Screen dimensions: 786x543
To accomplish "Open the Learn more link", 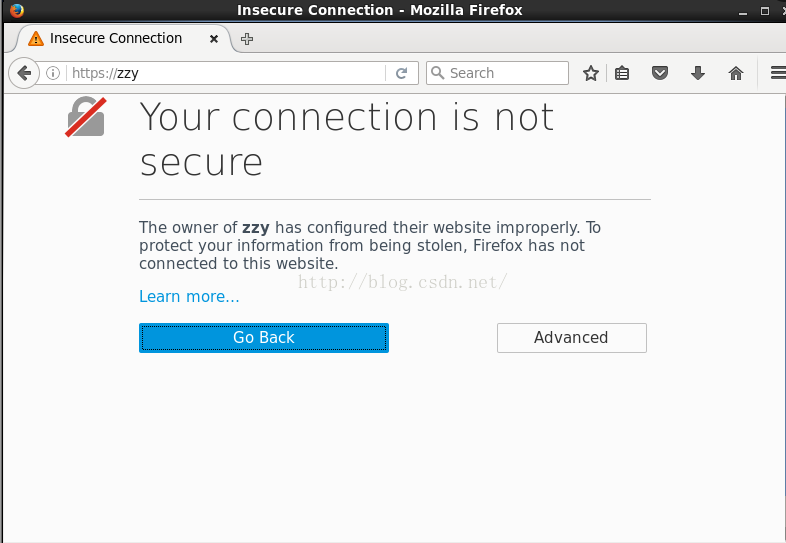I will (x=189, y=296).
